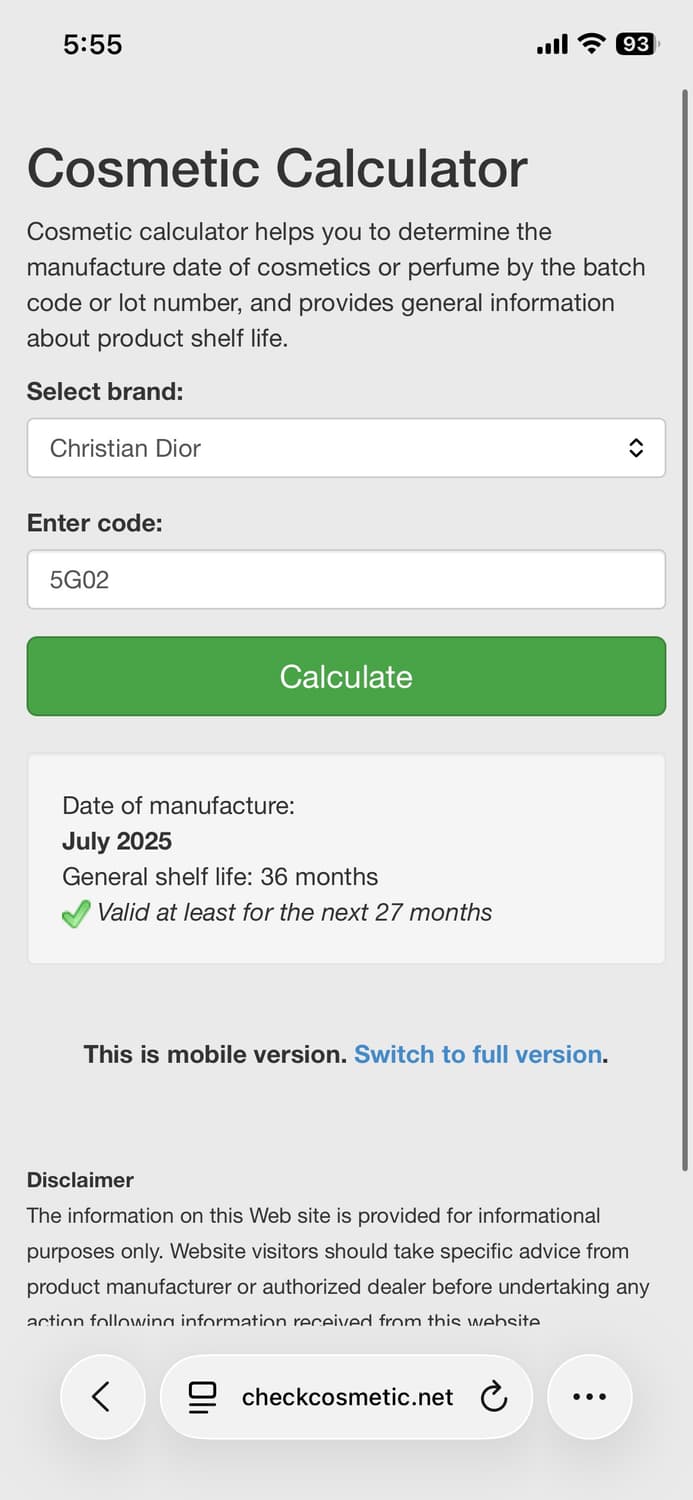Open the Christian Dior brand dropdown
The height and width of the screenshot is (1500, 693).
tap(345, 448)
